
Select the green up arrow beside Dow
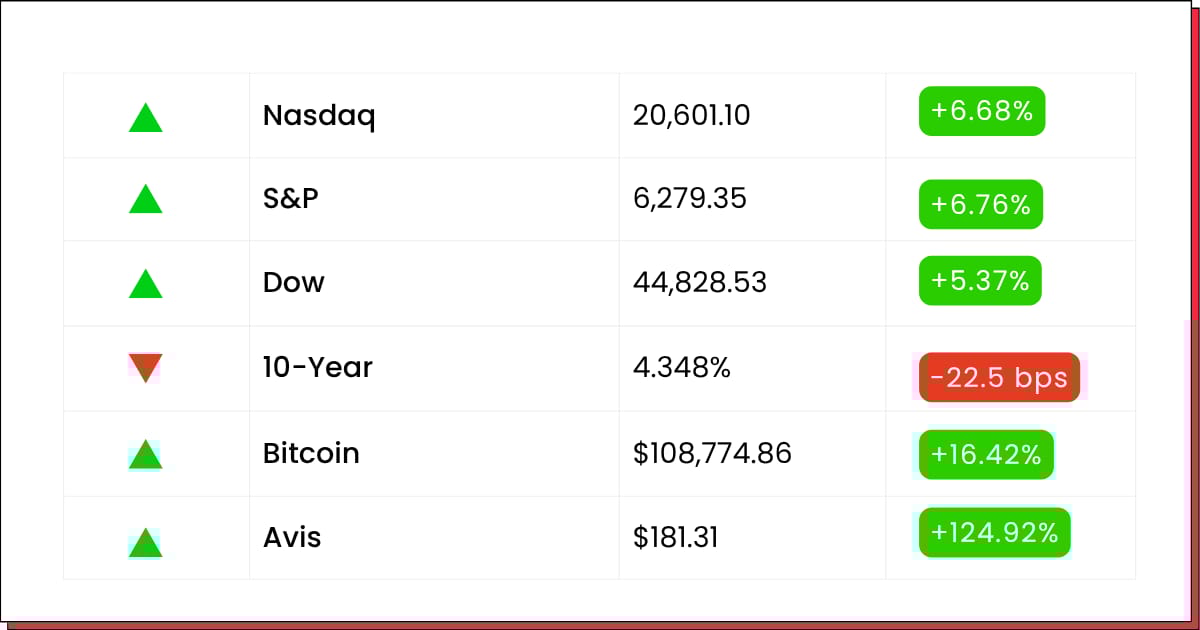coord(146,284)
